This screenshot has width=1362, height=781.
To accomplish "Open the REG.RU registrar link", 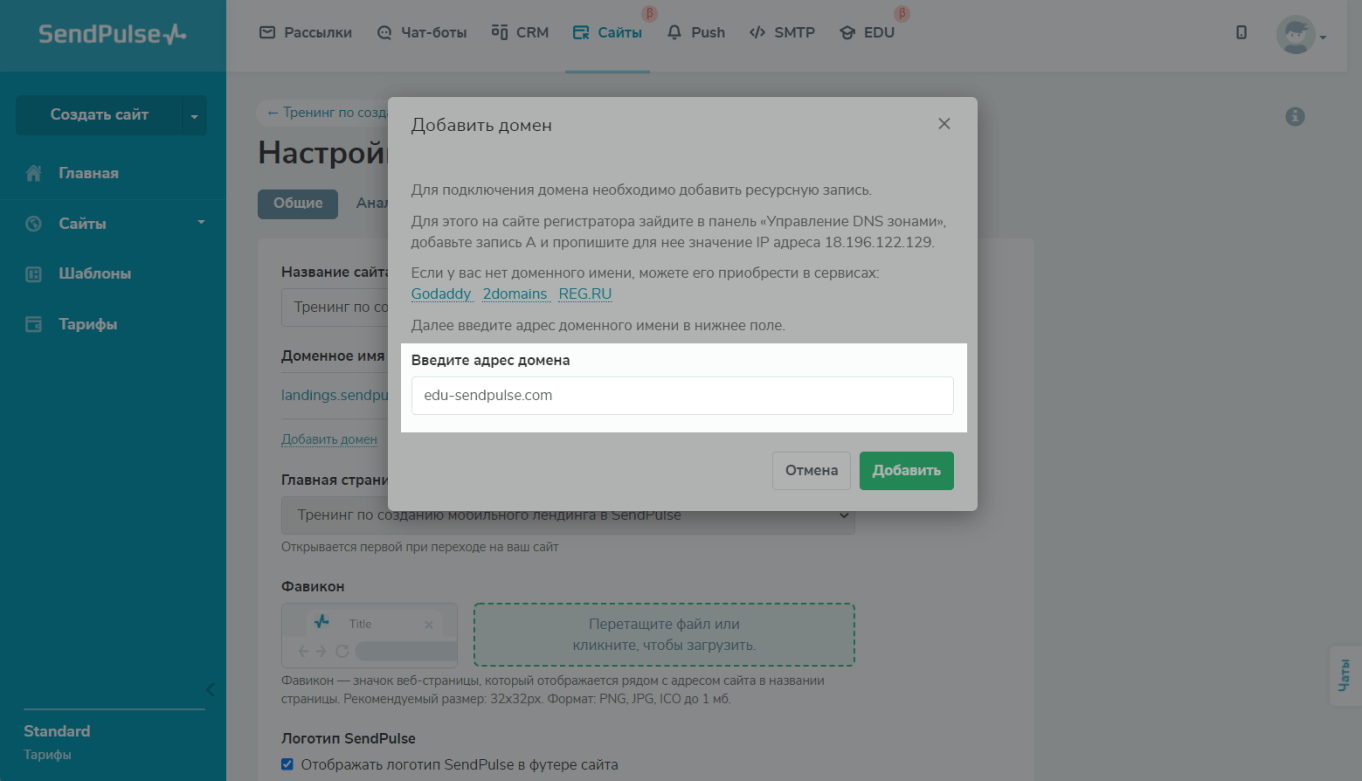I will [585, 294].
